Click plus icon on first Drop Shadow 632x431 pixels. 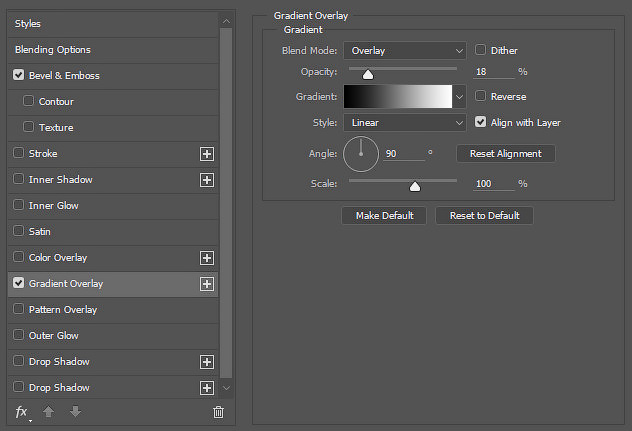click(207, 362)
